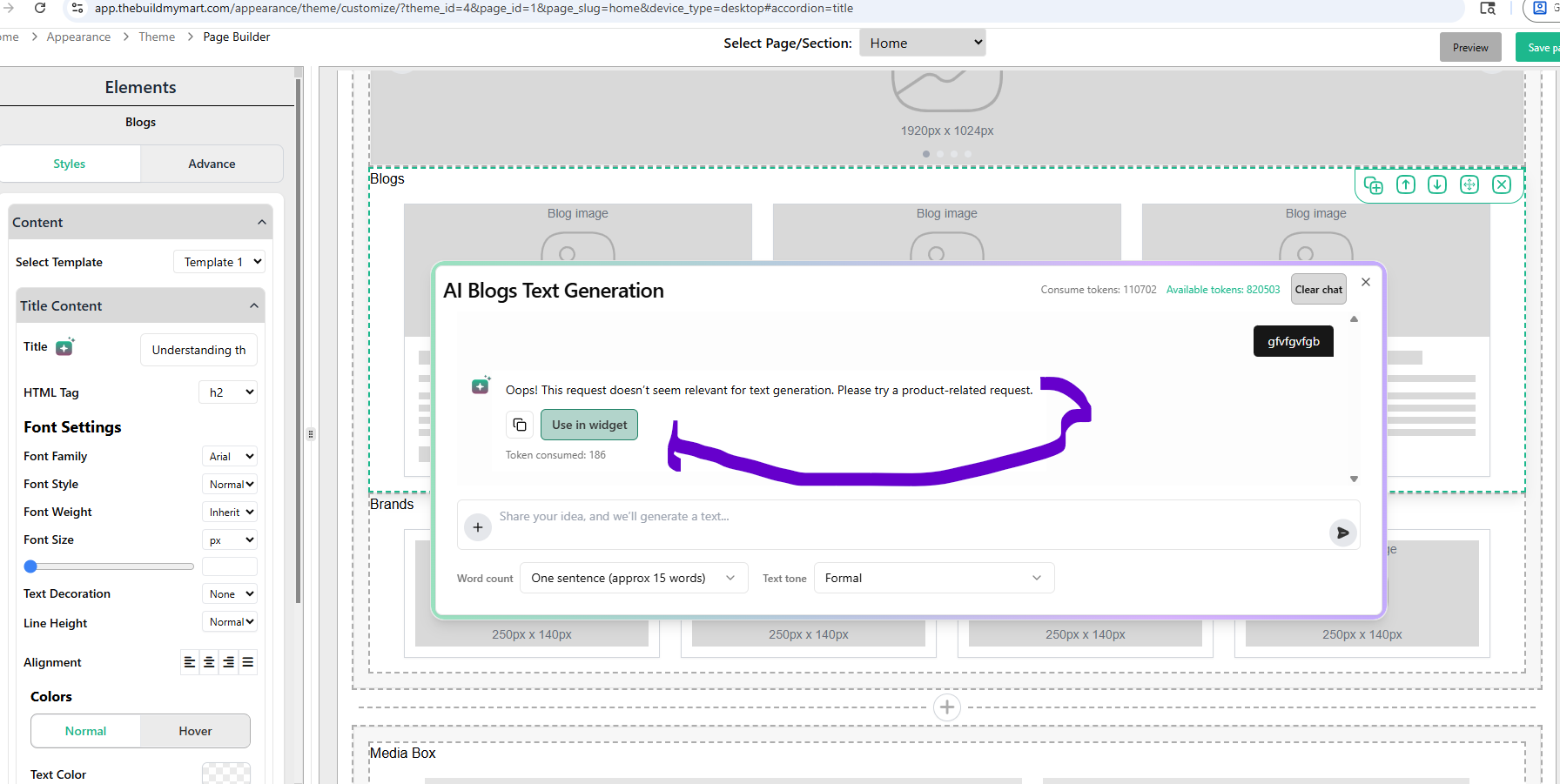This screenshot has width=1560, height=784.
Task: Select the Normal colors tab
Action: coord(85,731)
